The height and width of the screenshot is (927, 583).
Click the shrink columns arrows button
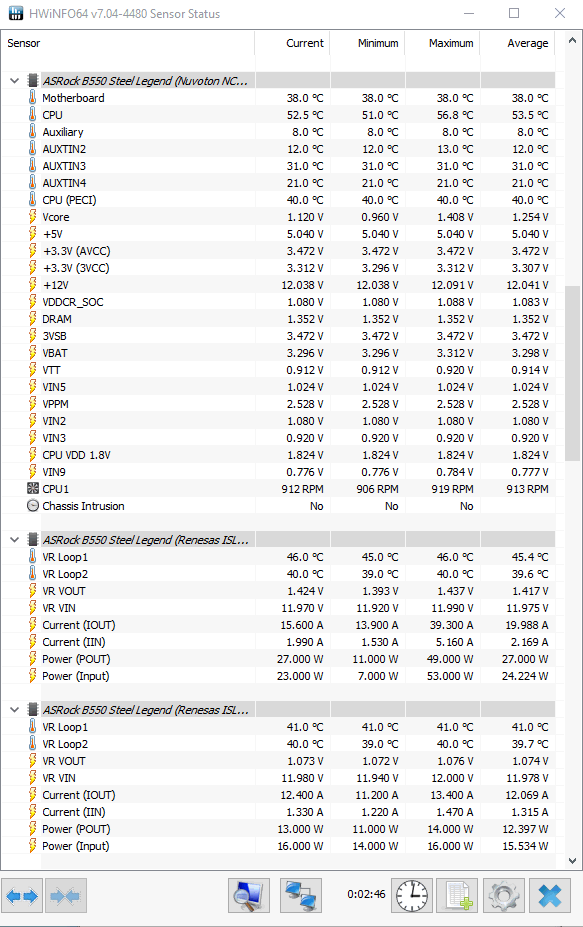pyautogui.click(x=65, y=895)
